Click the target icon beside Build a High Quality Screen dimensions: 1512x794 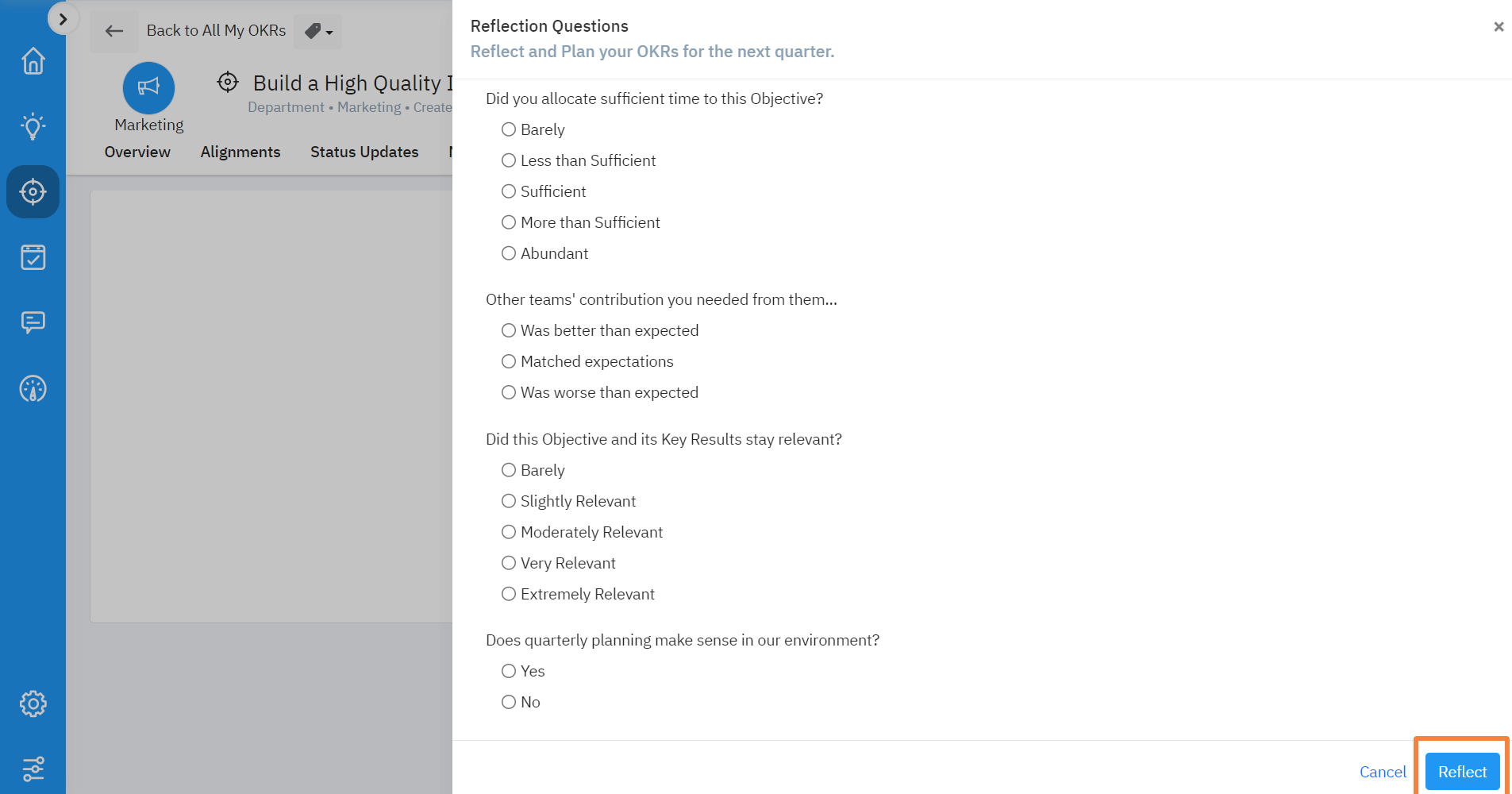(x=227, y=82)
